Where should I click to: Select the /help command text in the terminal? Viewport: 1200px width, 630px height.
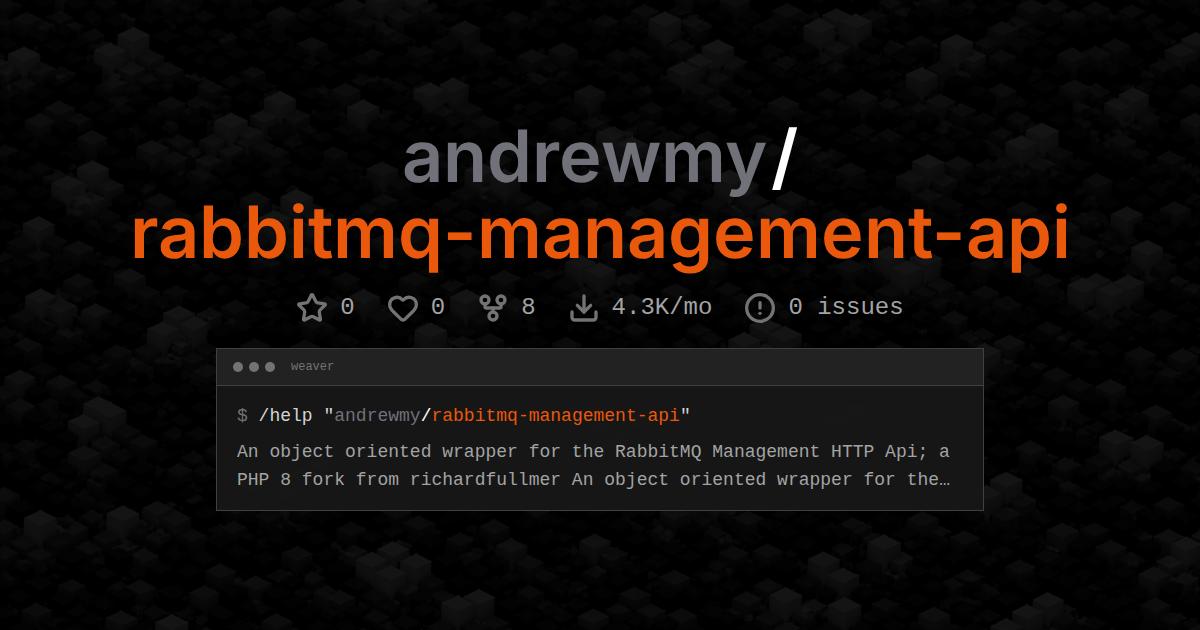283,415
